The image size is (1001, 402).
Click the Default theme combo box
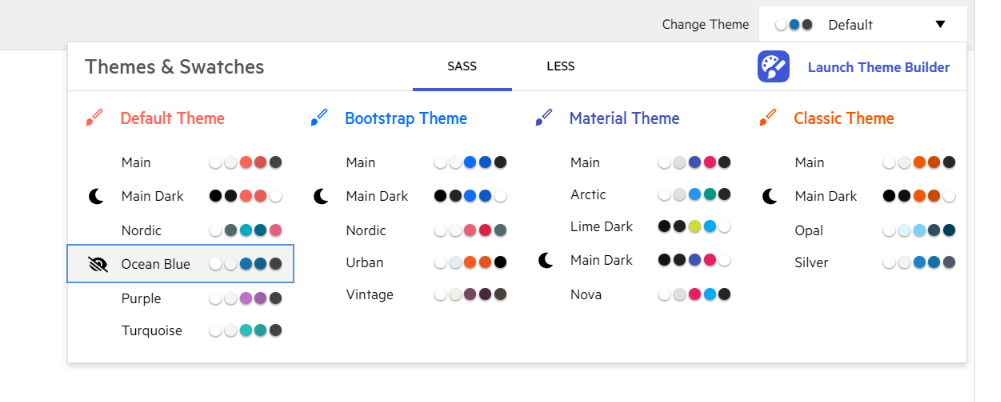pos(850,25)
